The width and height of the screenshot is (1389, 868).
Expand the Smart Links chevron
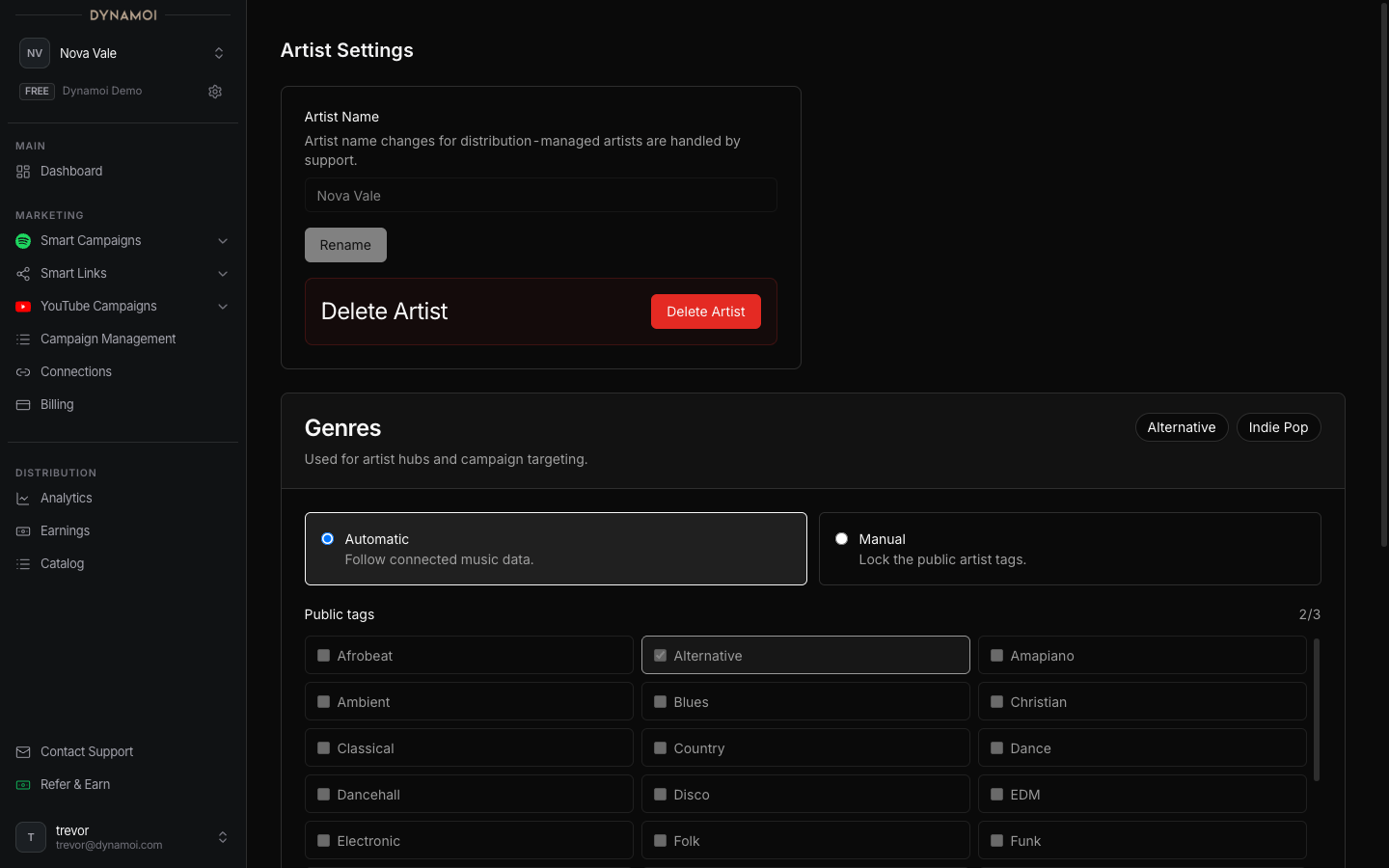(223, 274)
